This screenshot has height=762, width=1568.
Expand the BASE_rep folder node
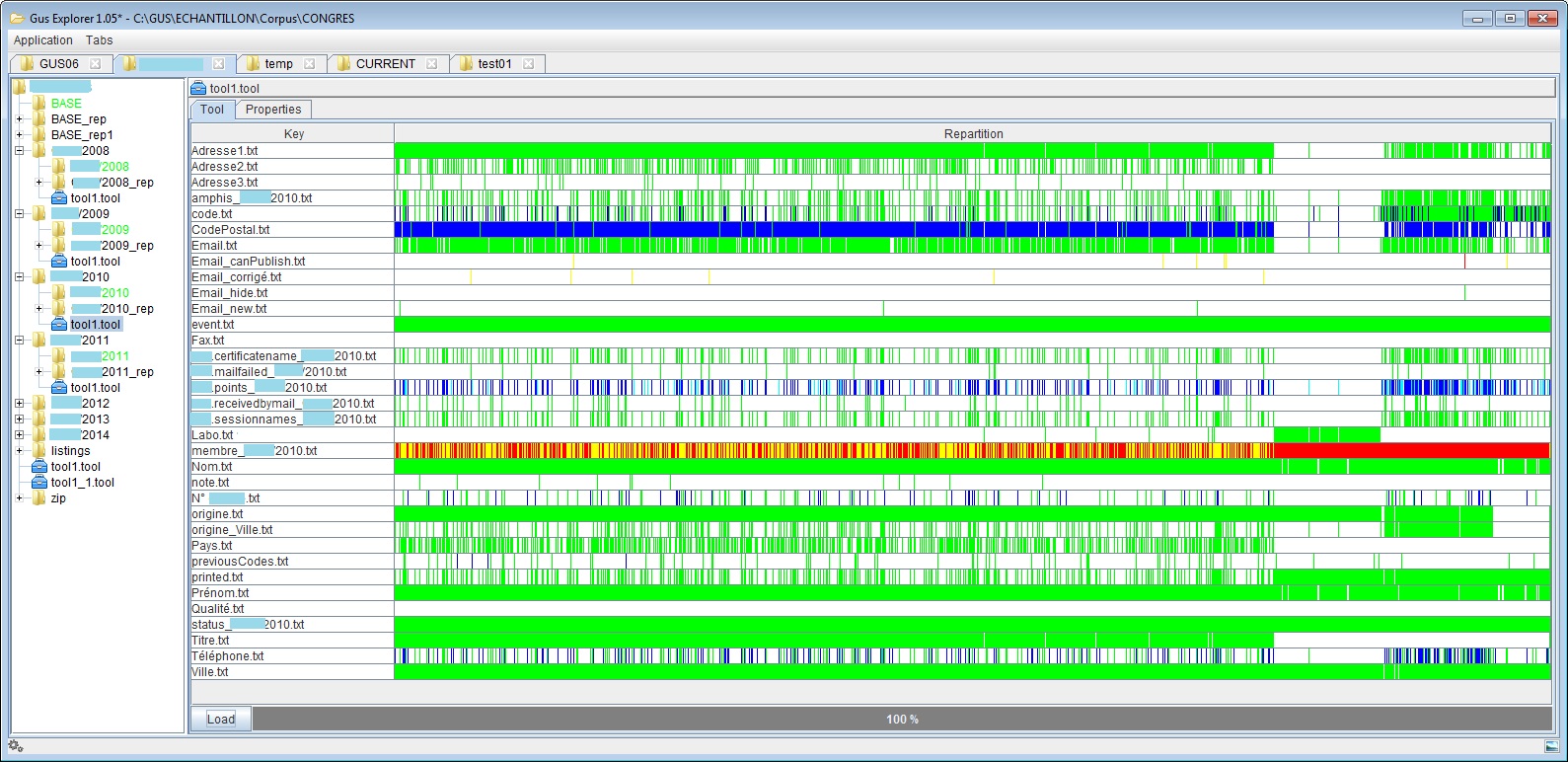pyautogui.click(x=19, y=119)
